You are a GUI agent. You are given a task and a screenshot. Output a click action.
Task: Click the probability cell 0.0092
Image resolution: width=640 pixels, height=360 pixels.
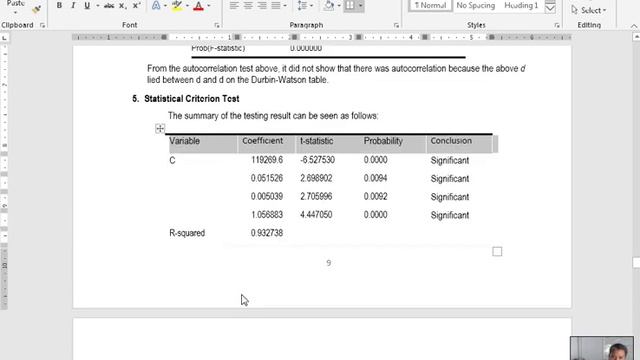click(376, 197)
